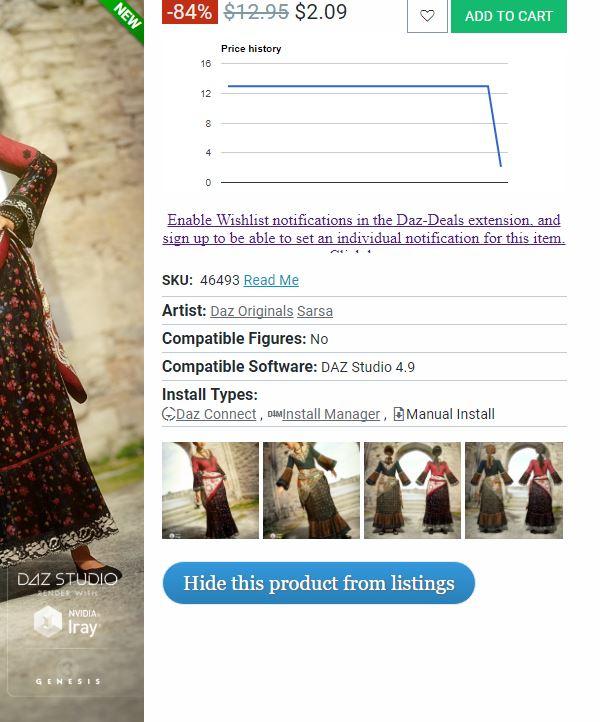Click the Genesis 3 badge
Image resolution: width=600 pixels, height=722 pixels.
(68, 673)
